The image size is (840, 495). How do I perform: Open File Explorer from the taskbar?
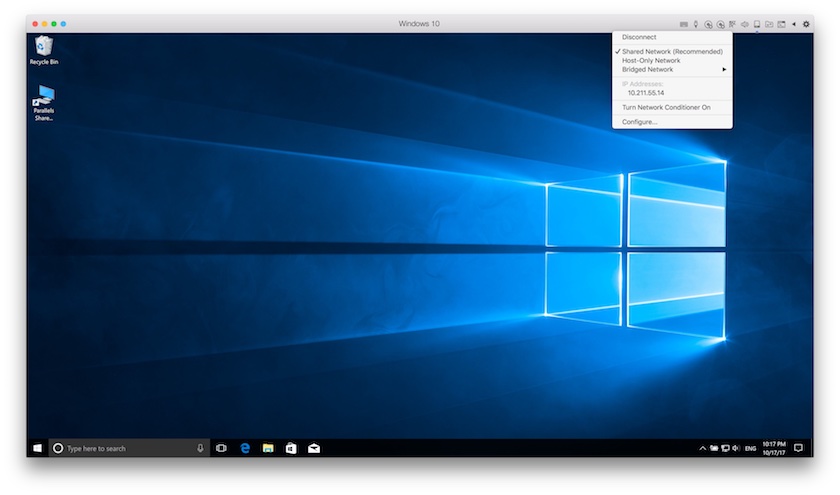(x=268, y=448)
